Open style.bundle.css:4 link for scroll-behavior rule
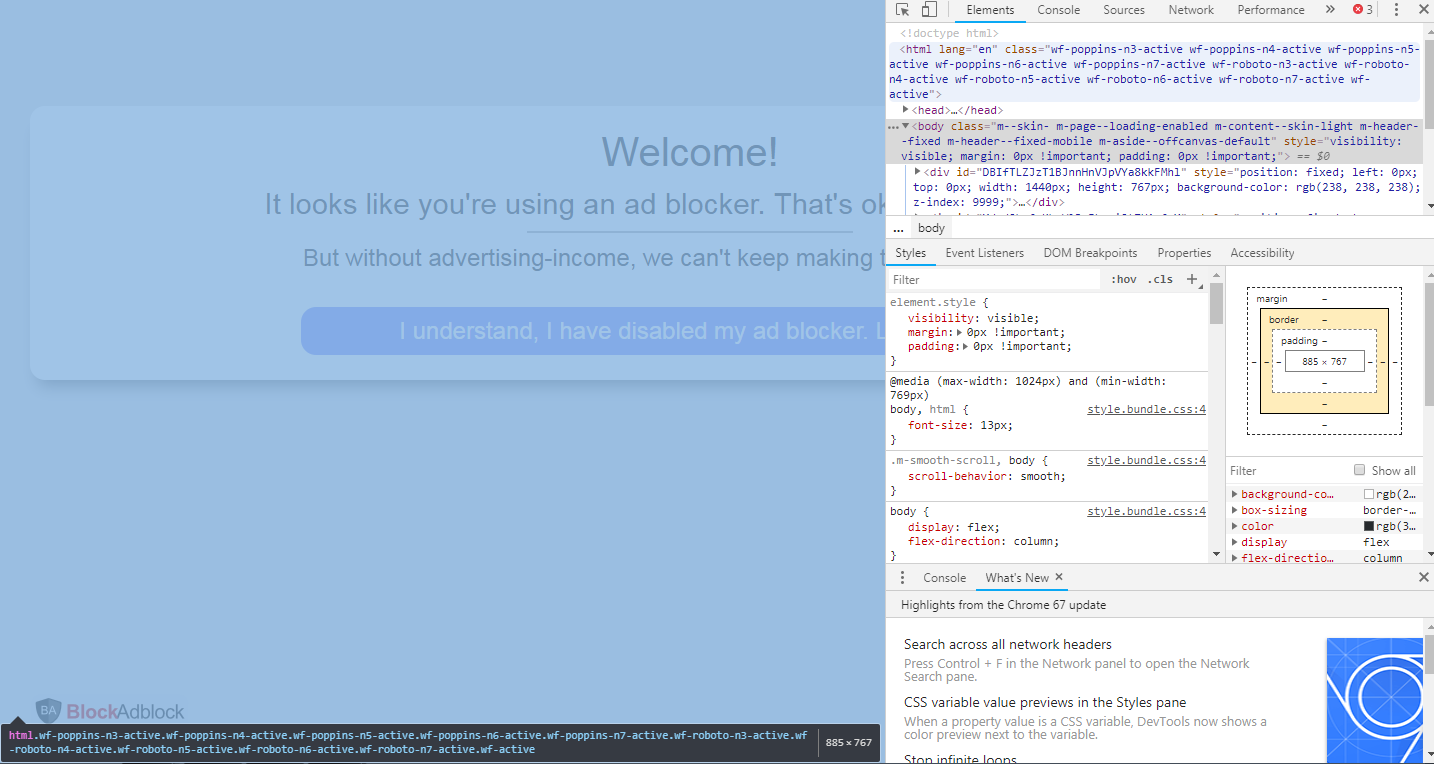 (1146, 461)
